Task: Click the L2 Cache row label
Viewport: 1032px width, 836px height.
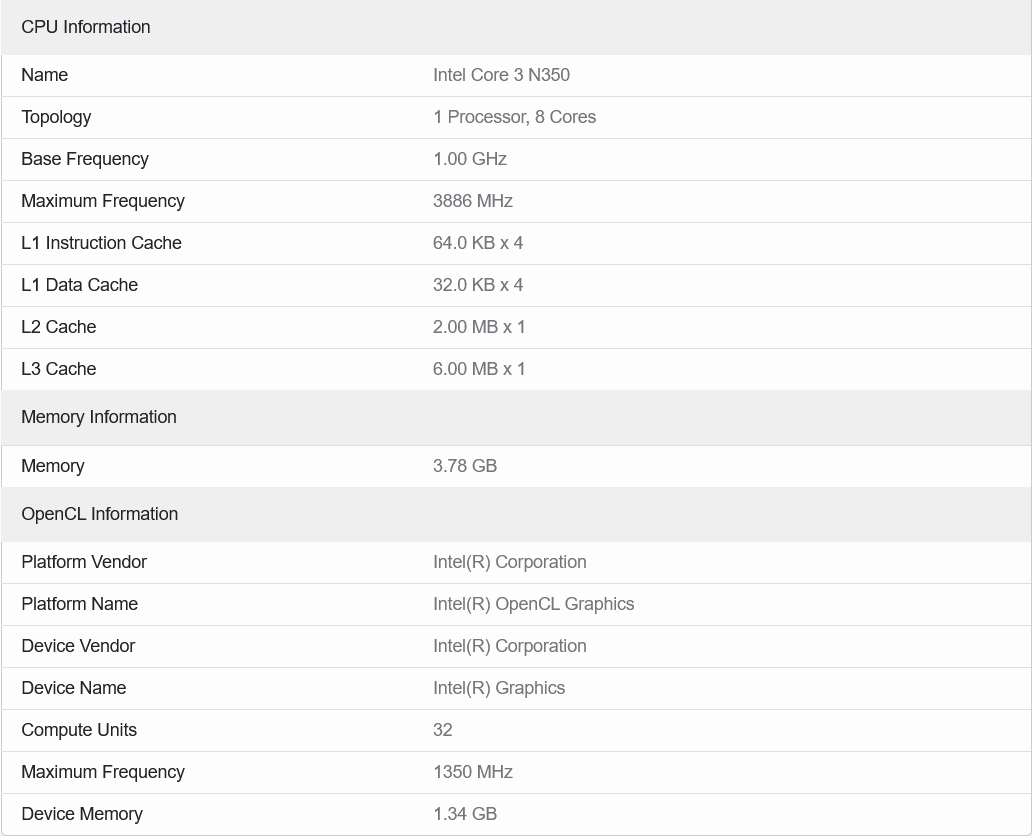Action: coord(59,327)
